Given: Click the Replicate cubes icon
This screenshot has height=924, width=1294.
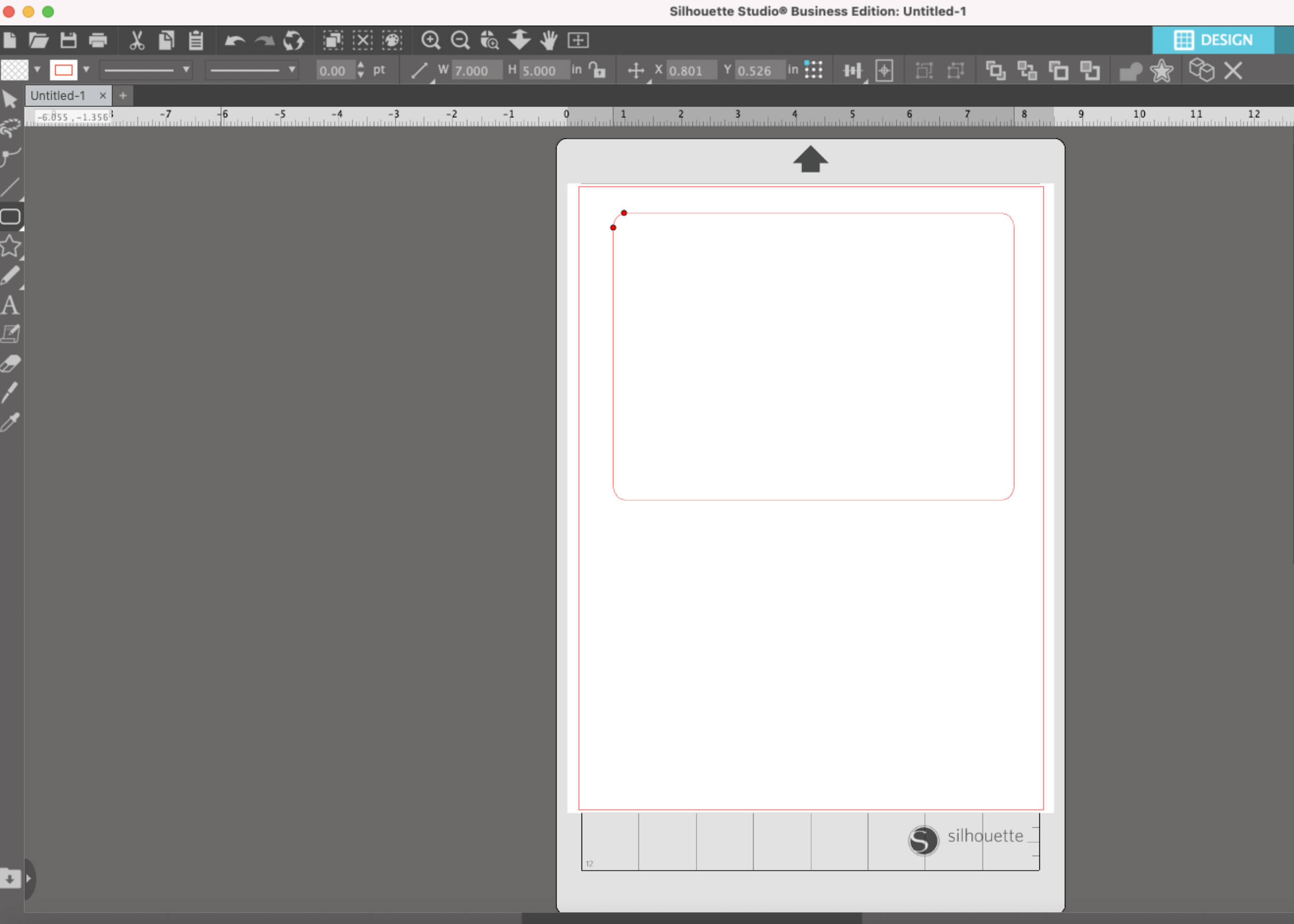Looking at the screenshot, I should click(1201, 70).
